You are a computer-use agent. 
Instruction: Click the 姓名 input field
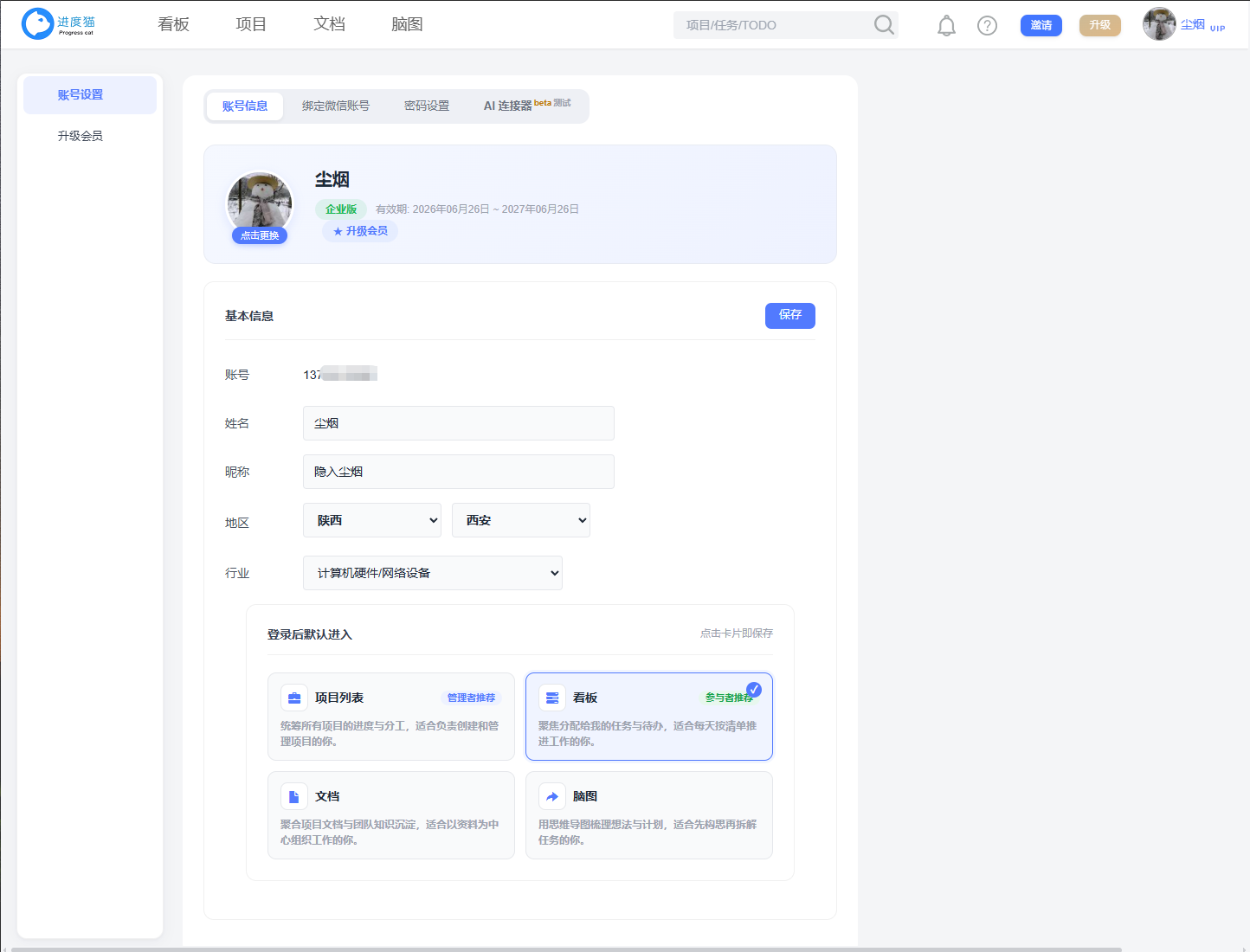pyautogui.click(x=459, y=423)
